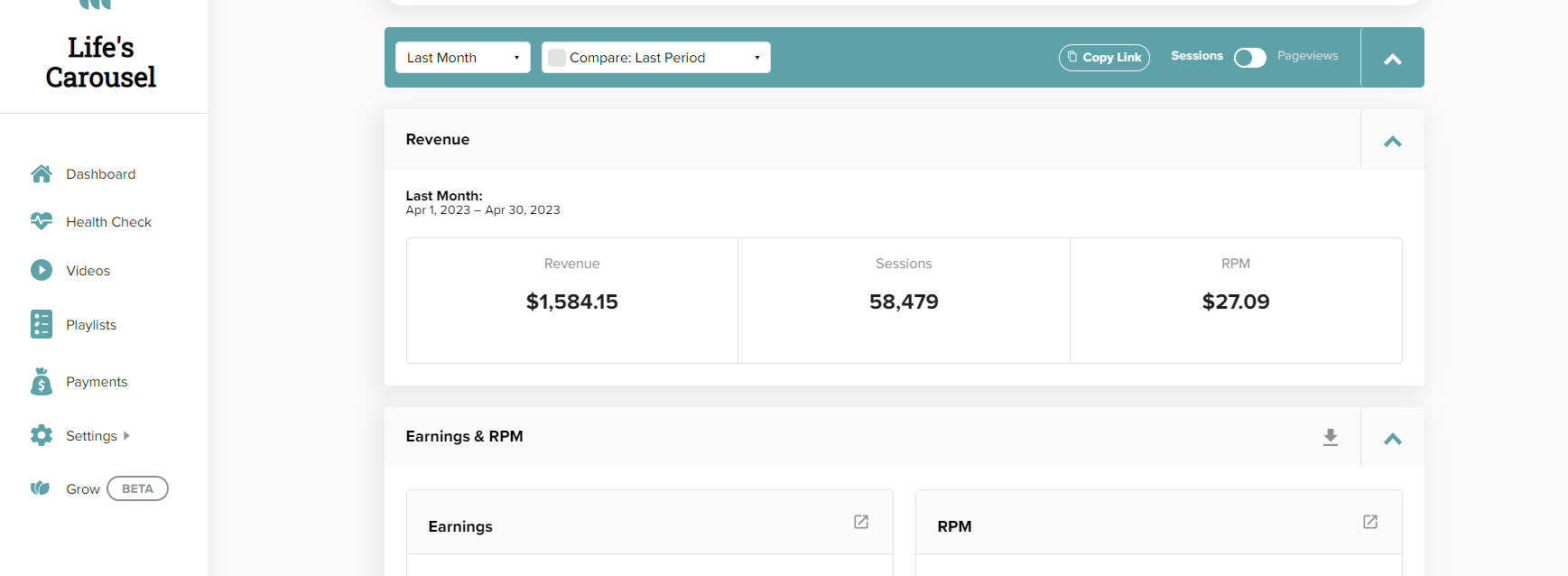
Task: Open Payments page
Action: point(97,382)
